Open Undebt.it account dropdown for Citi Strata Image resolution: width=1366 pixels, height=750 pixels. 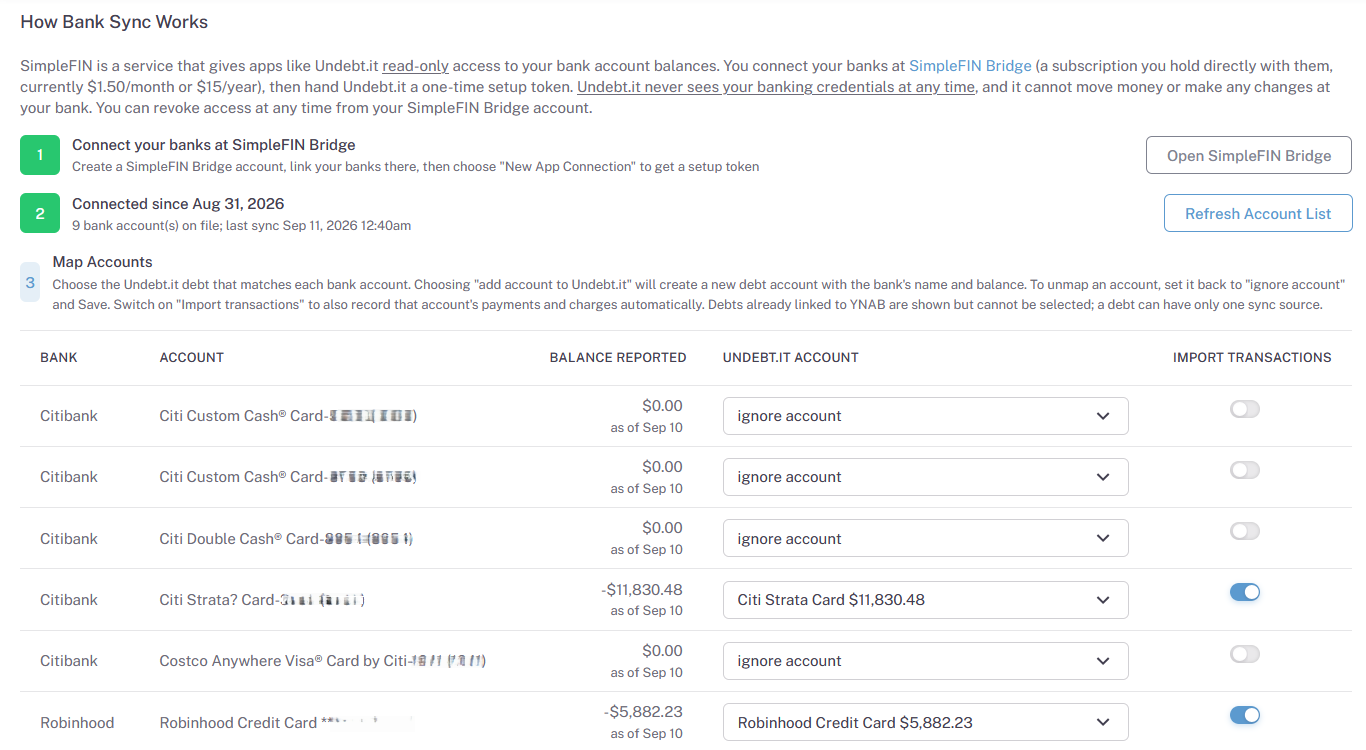(926, 600)
